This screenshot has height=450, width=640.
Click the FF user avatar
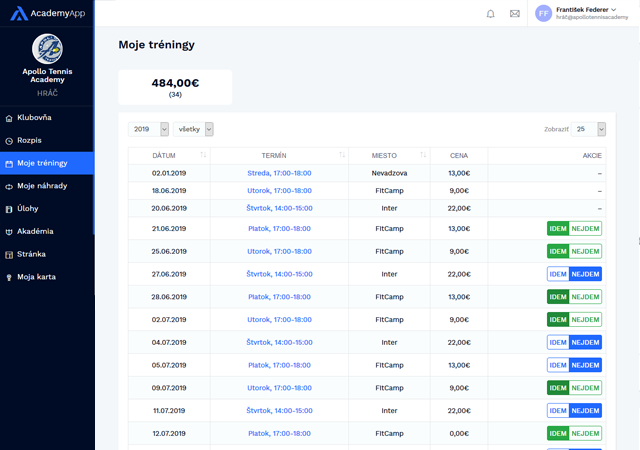click(543, 13)
